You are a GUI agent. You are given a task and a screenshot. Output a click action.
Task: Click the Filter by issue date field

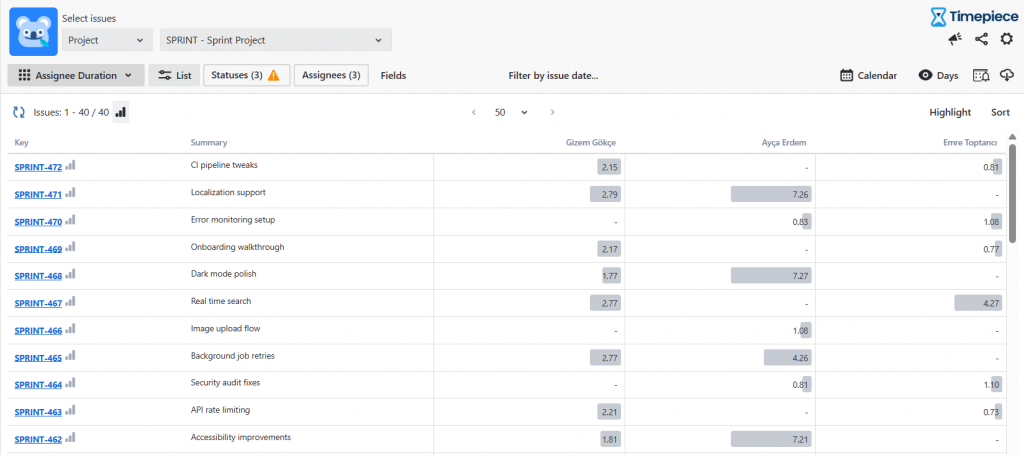point(553,75)
